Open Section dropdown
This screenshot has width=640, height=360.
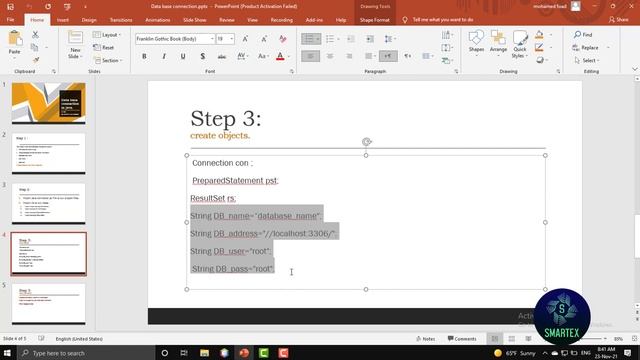(x=108, y=60)
